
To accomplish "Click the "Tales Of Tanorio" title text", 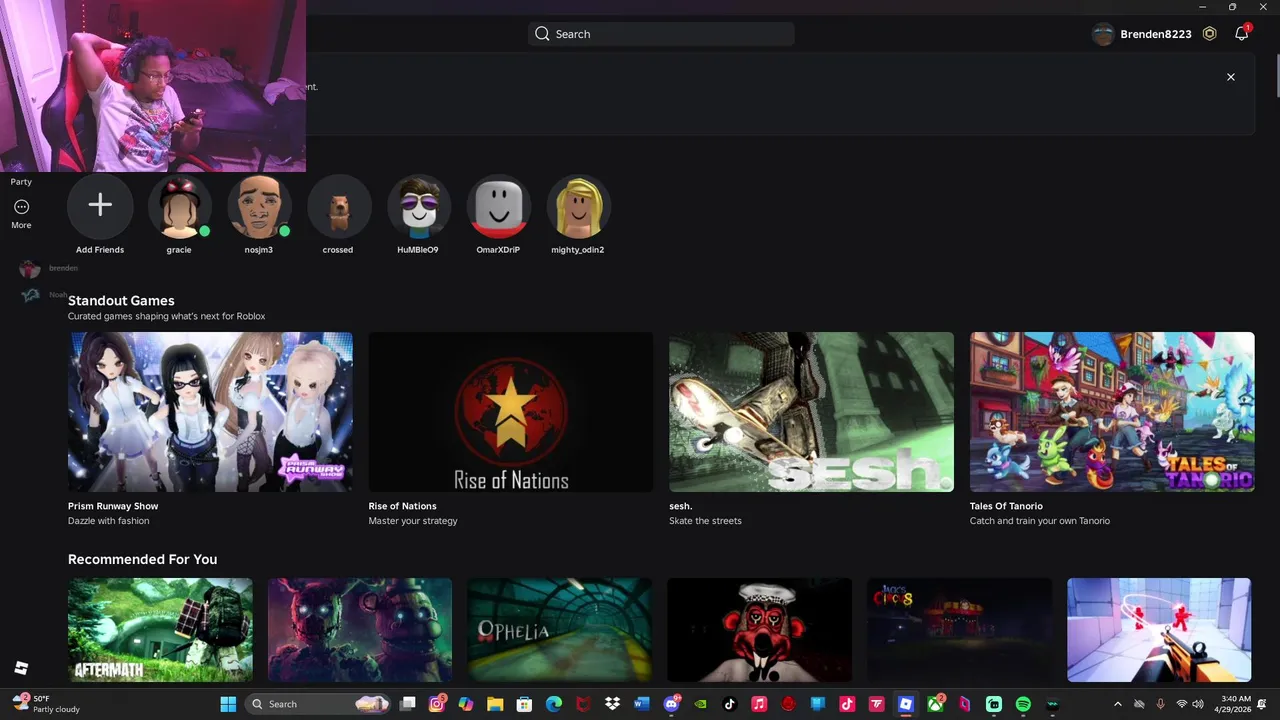I will point(1006,506).
